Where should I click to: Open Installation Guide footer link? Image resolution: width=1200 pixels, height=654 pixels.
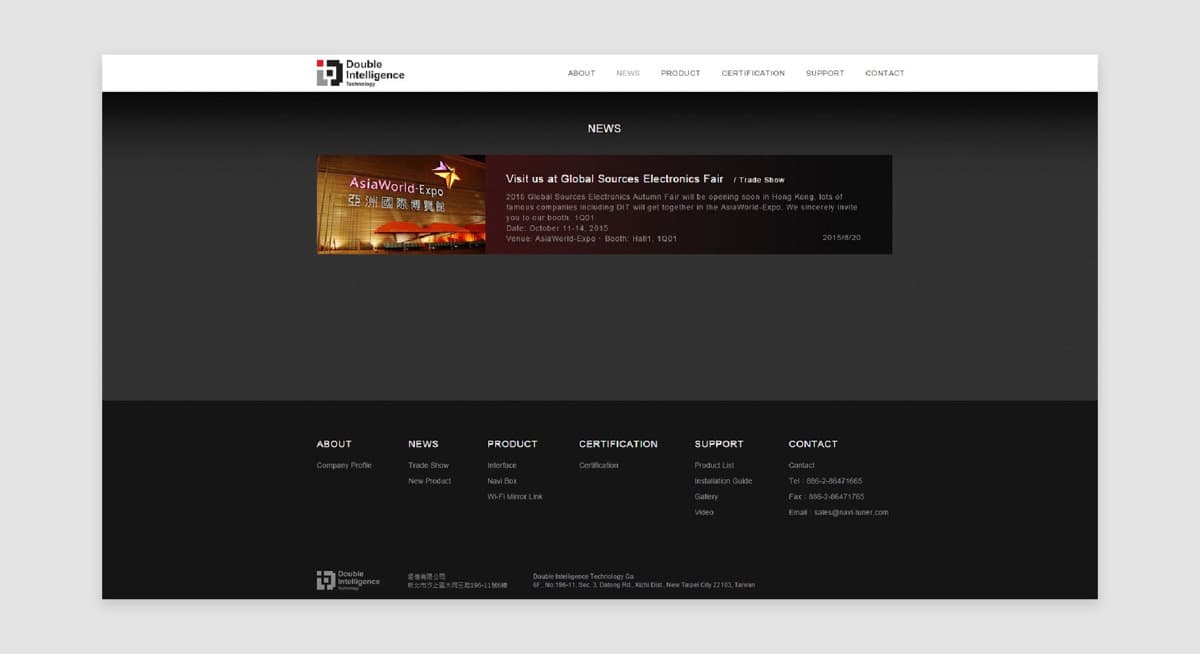point(723,482)
